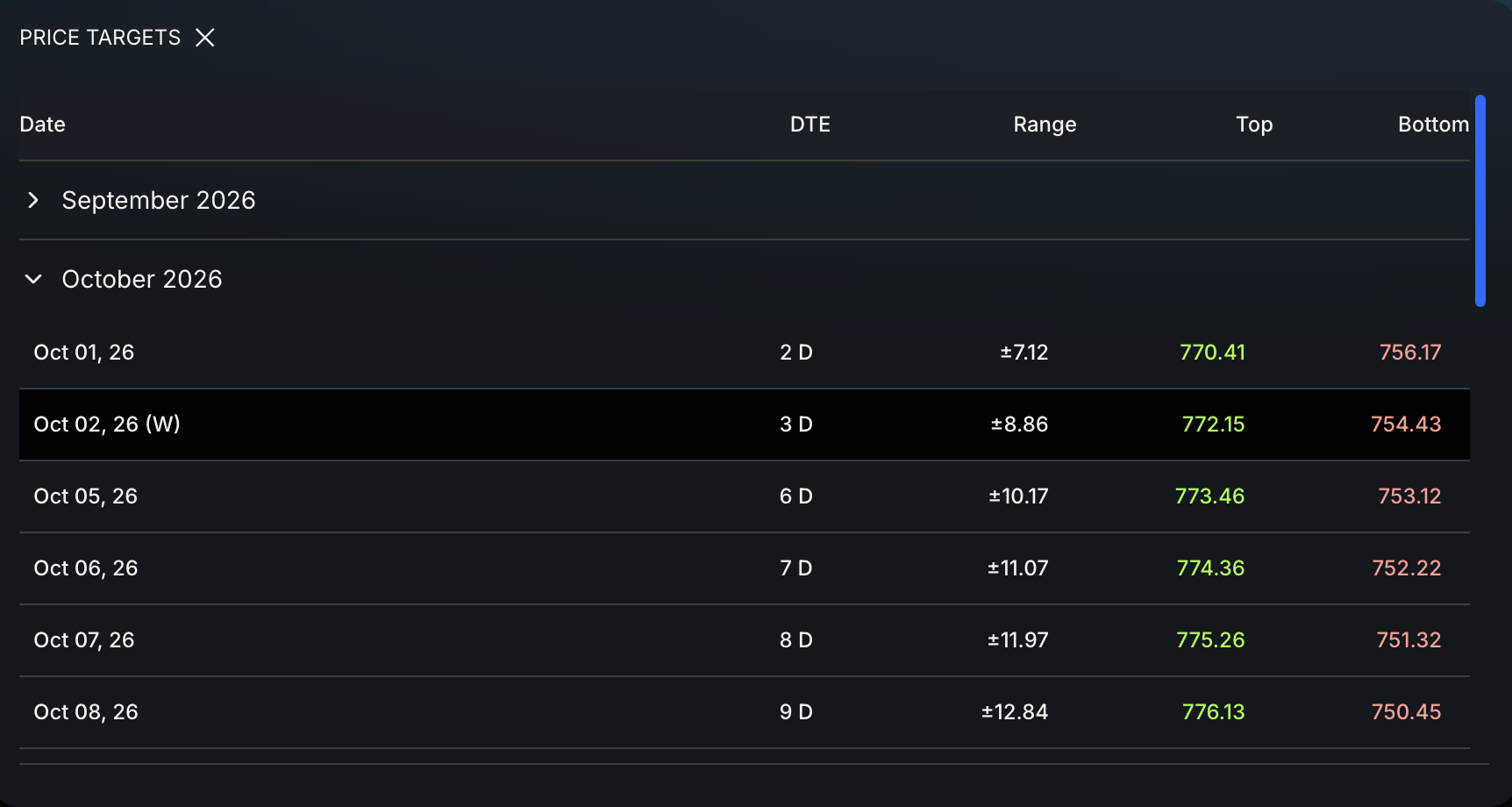The width and height of the screenshot is (1512, 807).
Task: Select the Oct 05, 26 row date
Action: click(x=85, y=496)
